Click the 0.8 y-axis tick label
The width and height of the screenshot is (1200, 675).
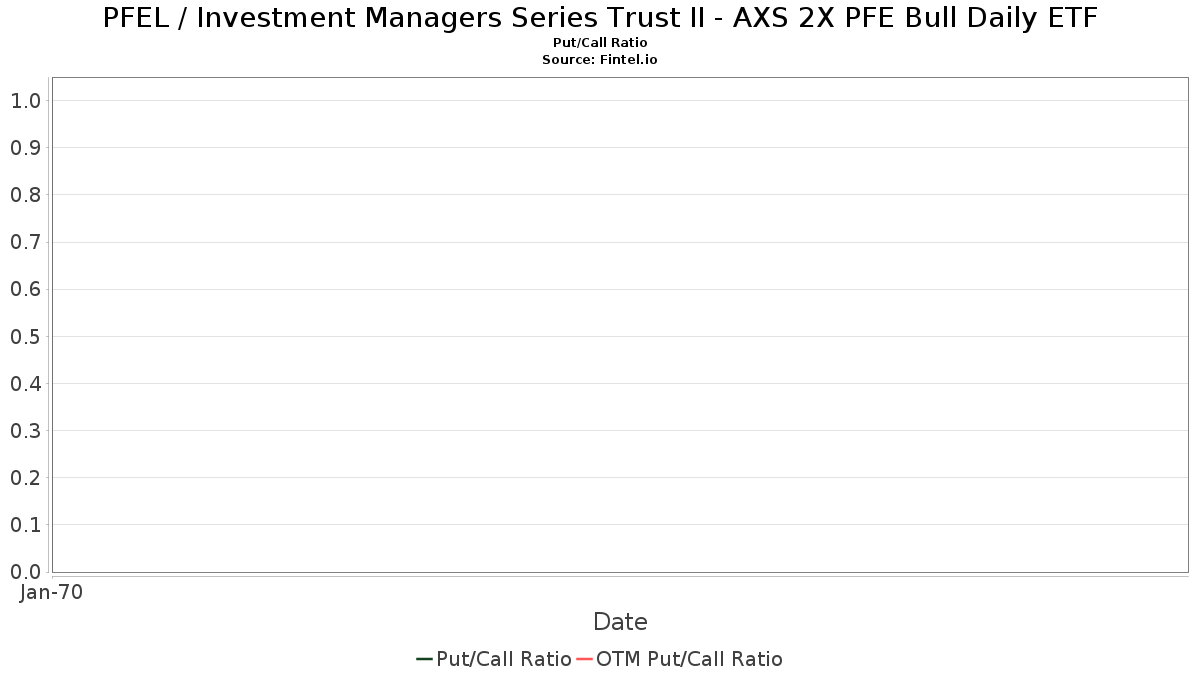point(25,195)
